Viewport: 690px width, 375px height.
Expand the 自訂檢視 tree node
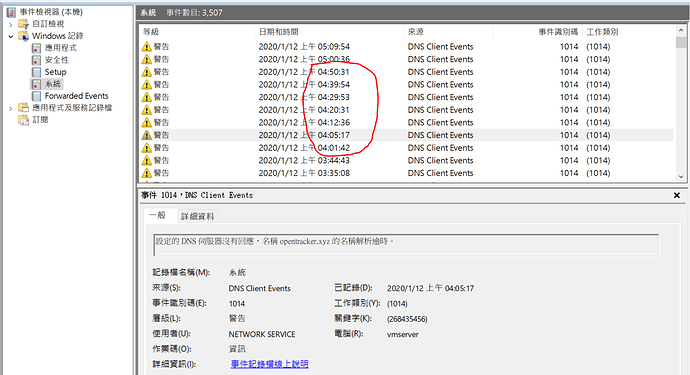coord(11,24)
